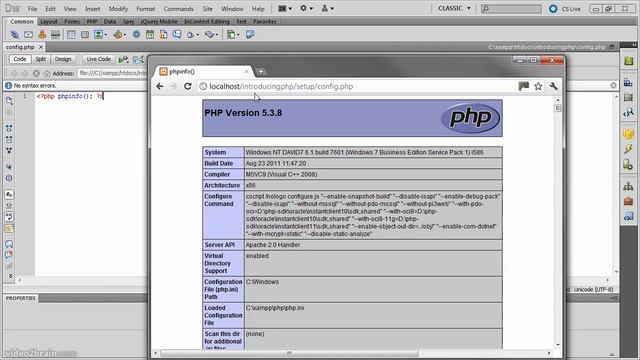Image resolution: width=640 pixels, height=360 pixels.
Task: Click the Balance Braces icon
Action: click(x=9, y=178)
